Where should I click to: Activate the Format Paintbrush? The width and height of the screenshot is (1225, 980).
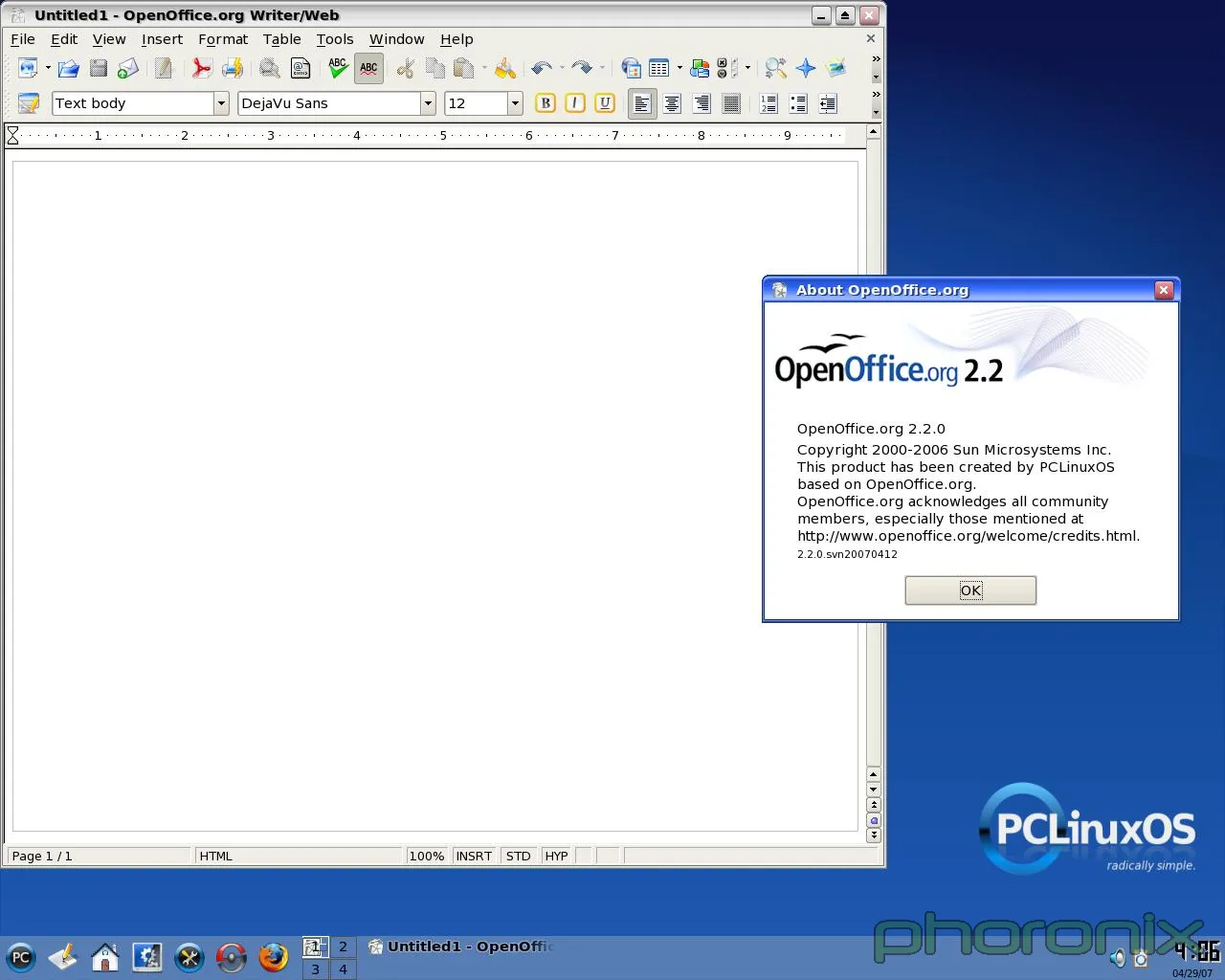point(505,68)
